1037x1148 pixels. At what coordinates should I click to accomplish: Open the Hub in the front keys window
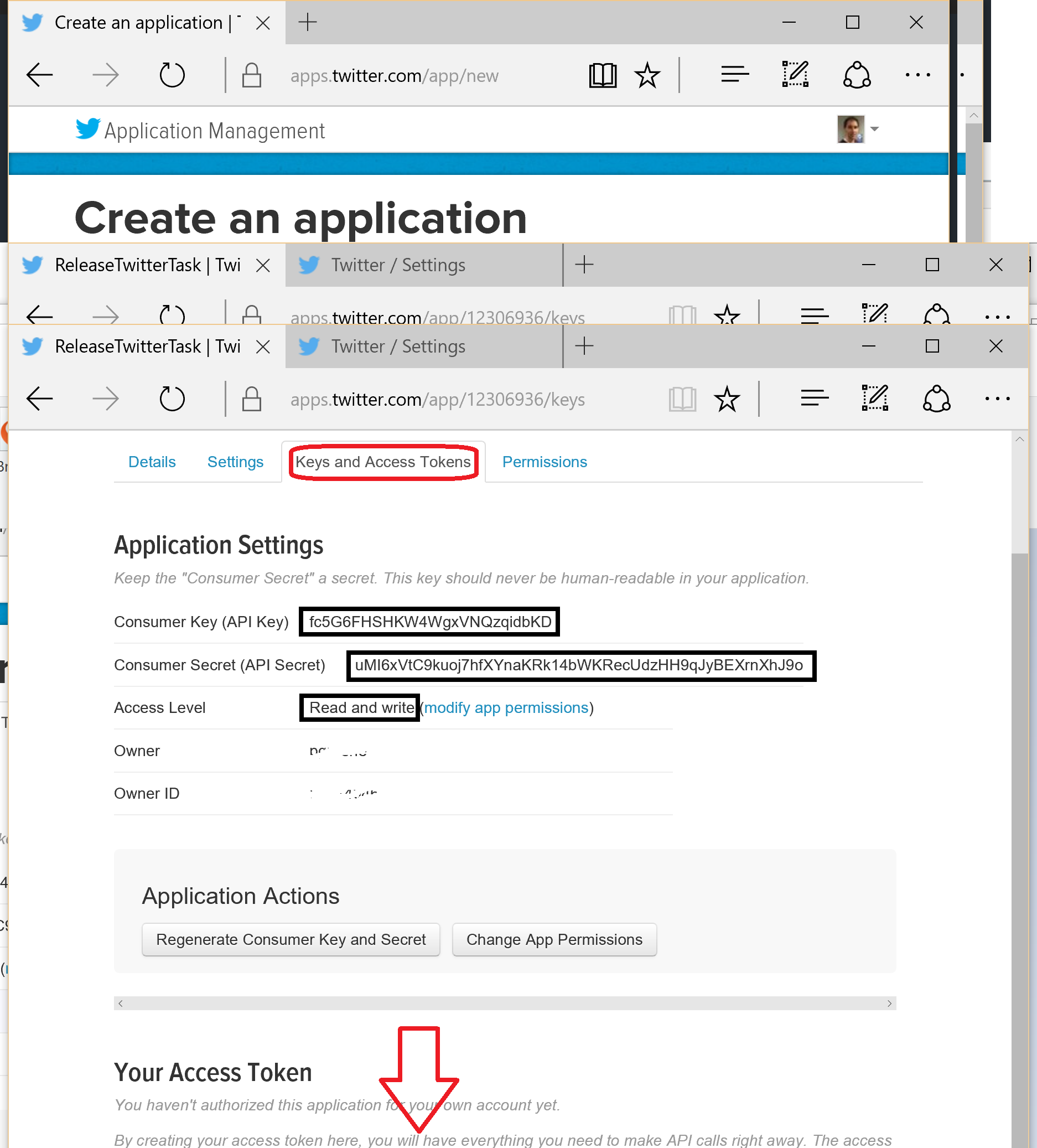815,397
